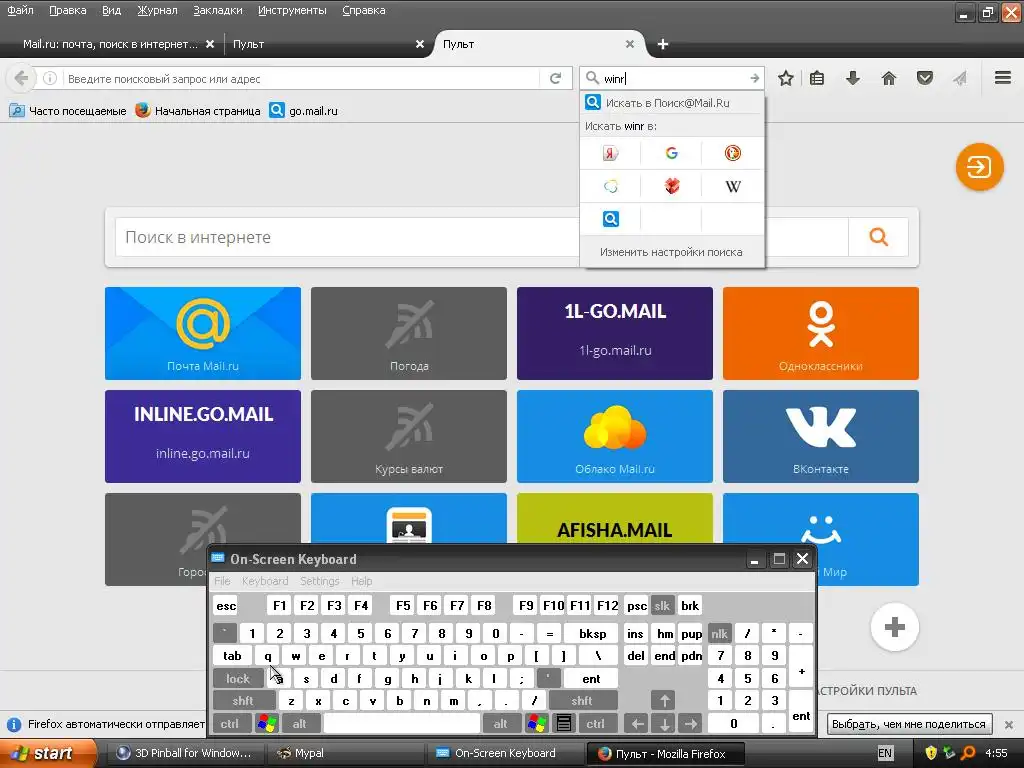Click the bksp key on keyboard
1024x768 pixels.
coord(592,633)
